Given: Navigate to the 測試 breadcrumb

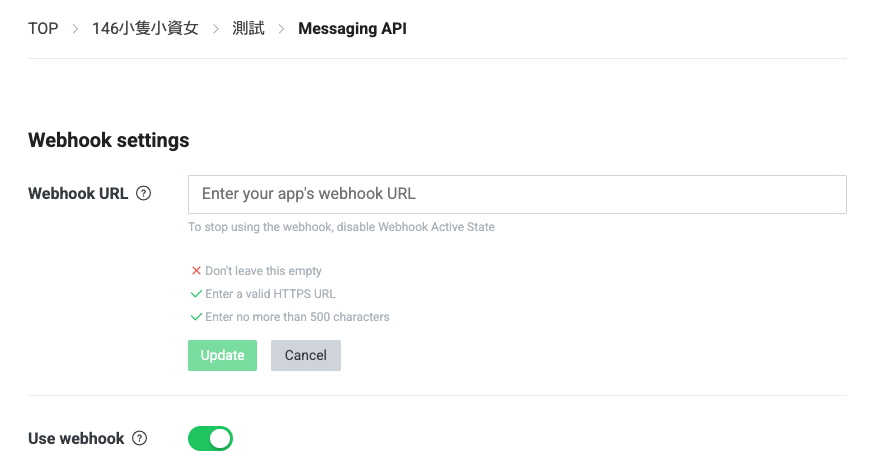Looking at the screenshot, I should (248, 29).
